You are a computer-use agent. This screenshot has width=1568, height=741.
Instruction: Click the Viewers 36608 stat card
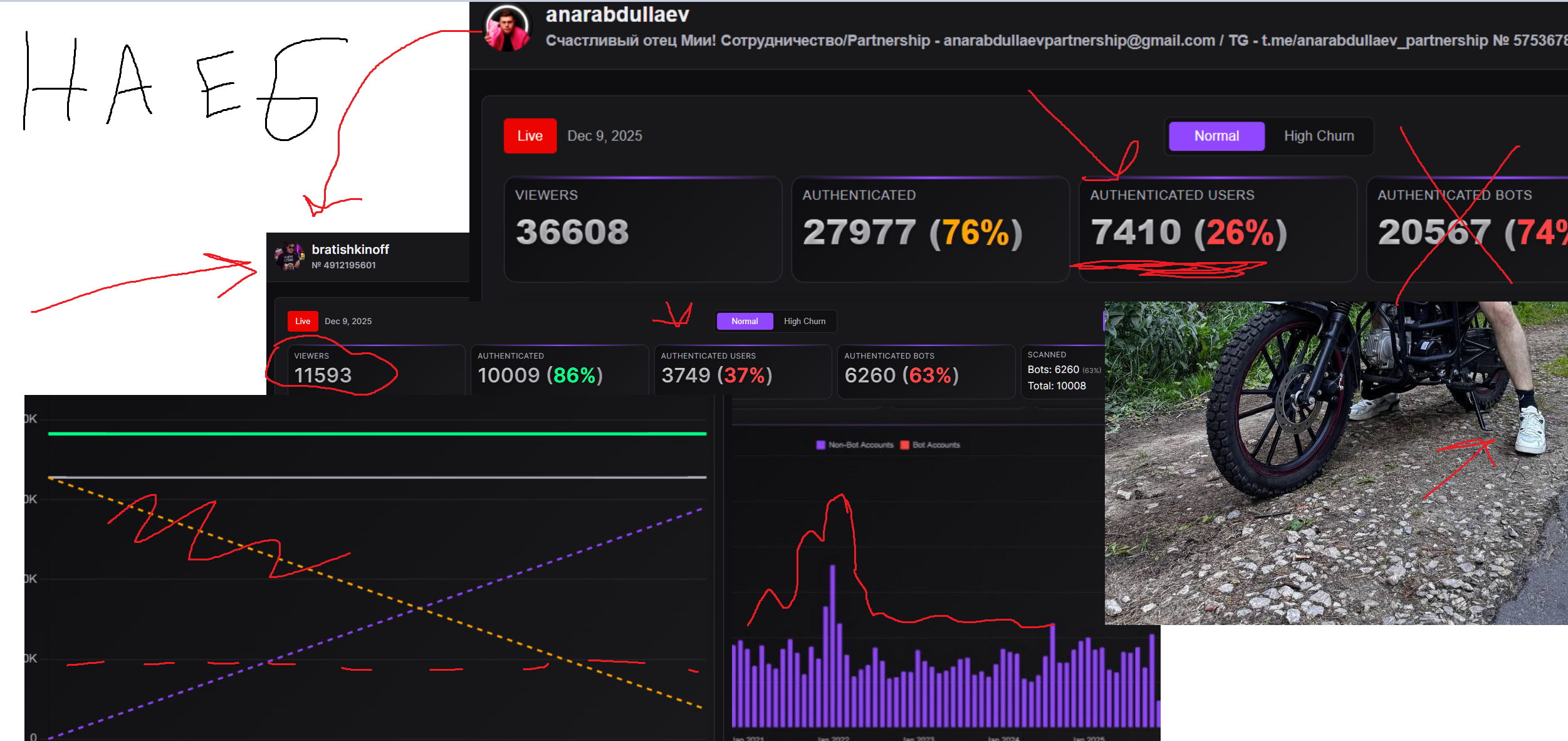(642, 229)
